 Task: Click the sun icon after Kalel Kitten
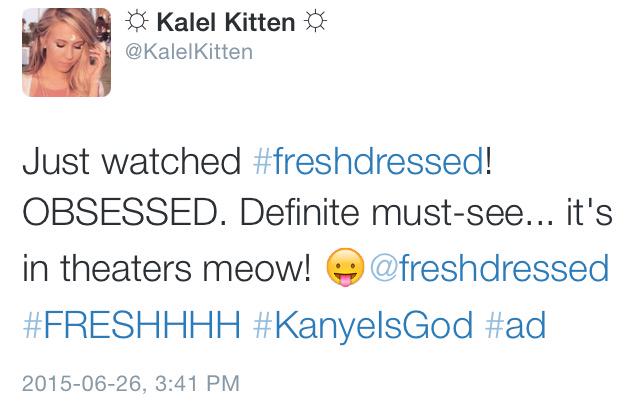click(x=316, y=22)
